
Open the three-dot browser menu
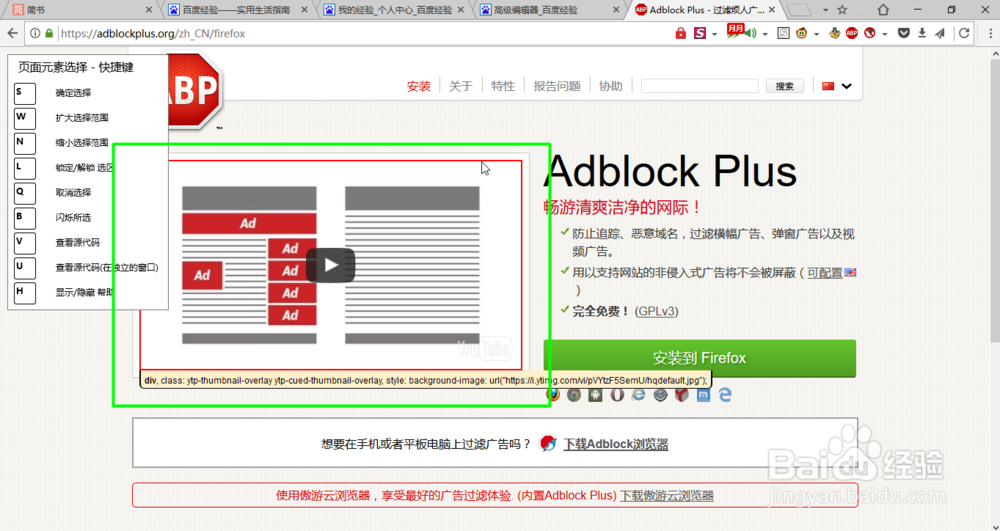coord(990,33)
